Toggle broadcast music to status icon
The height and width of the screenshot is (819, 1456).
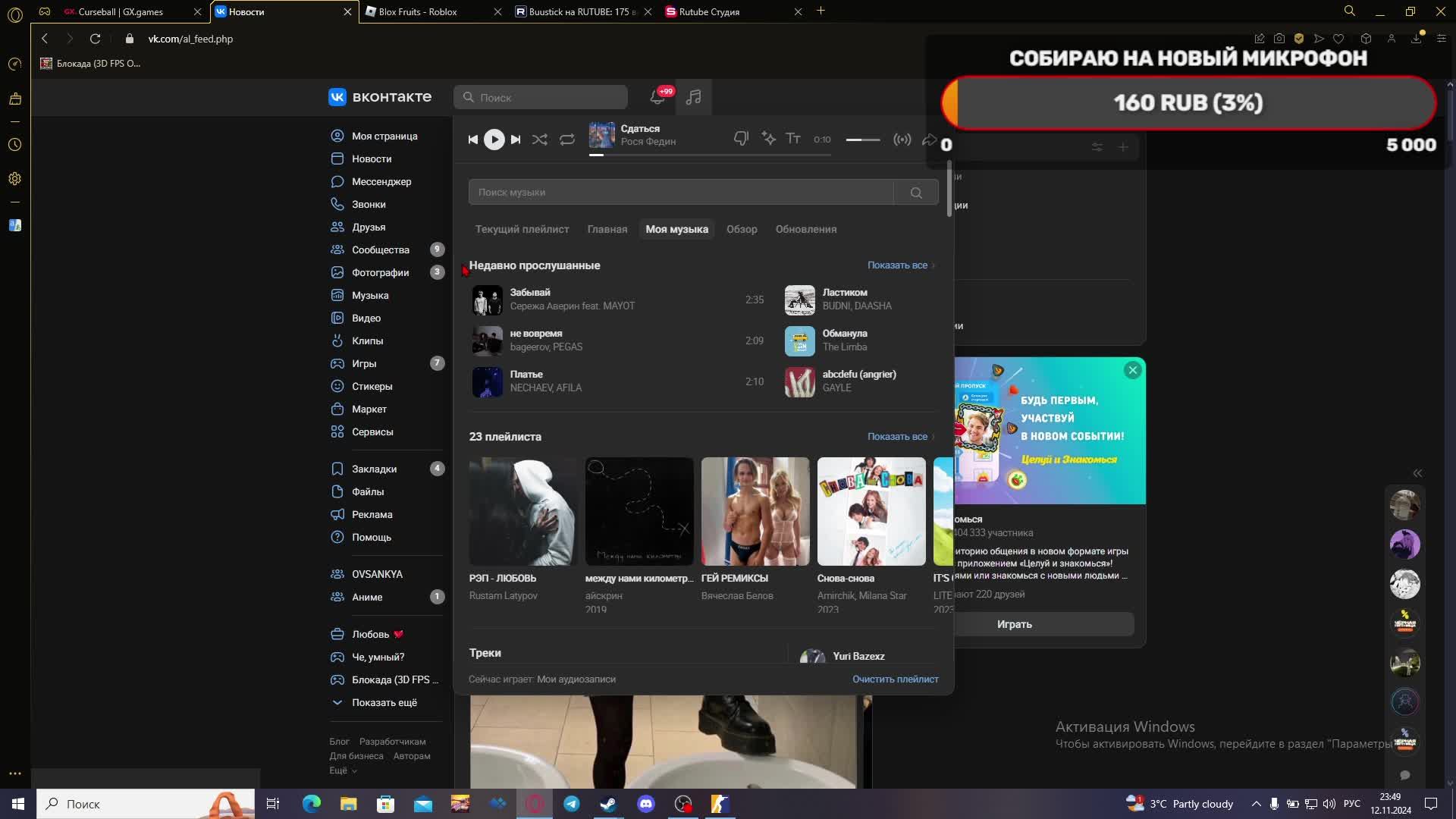[902, 140]
